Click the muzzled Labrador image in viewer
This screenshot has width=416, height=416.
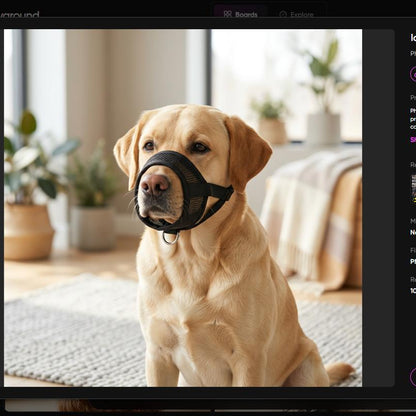183,208
